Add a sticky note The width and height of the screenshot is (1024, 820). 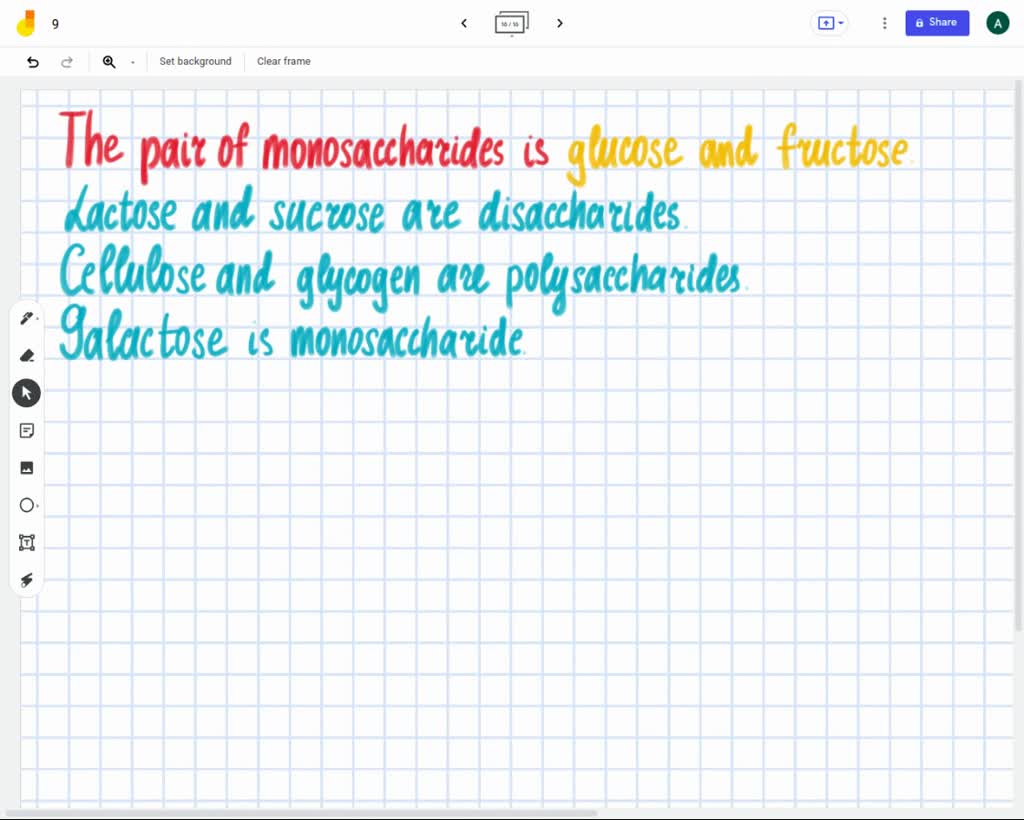[27, 430]
